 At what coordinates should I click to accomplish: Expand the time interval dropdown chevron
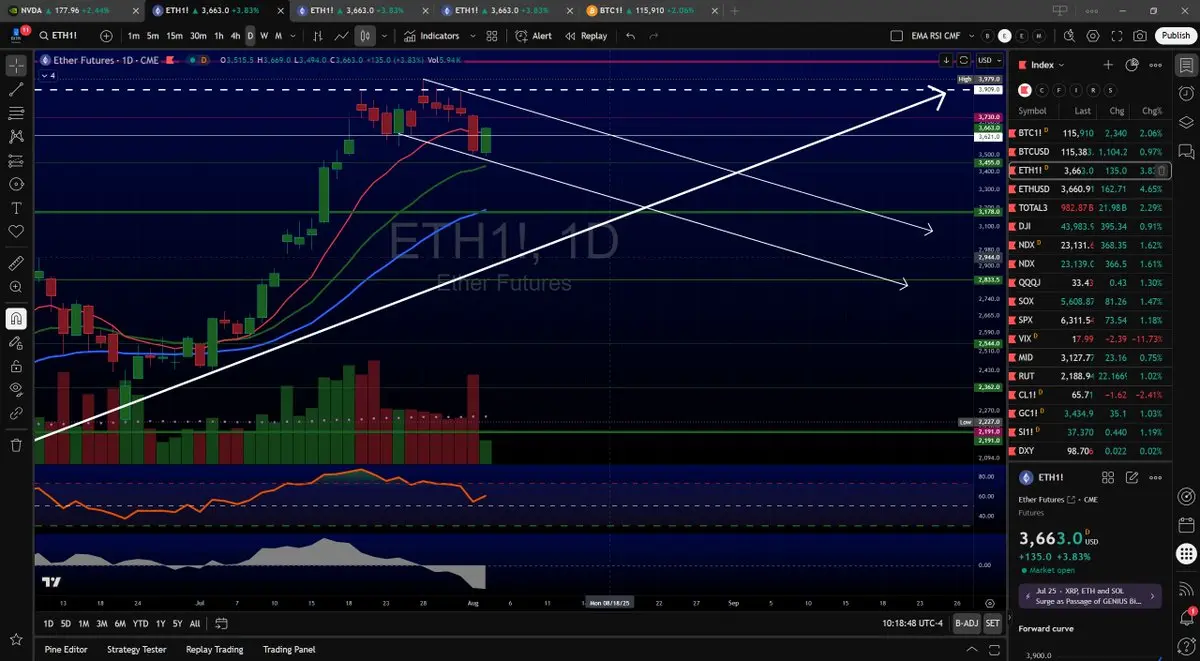(x=292, y=36)
